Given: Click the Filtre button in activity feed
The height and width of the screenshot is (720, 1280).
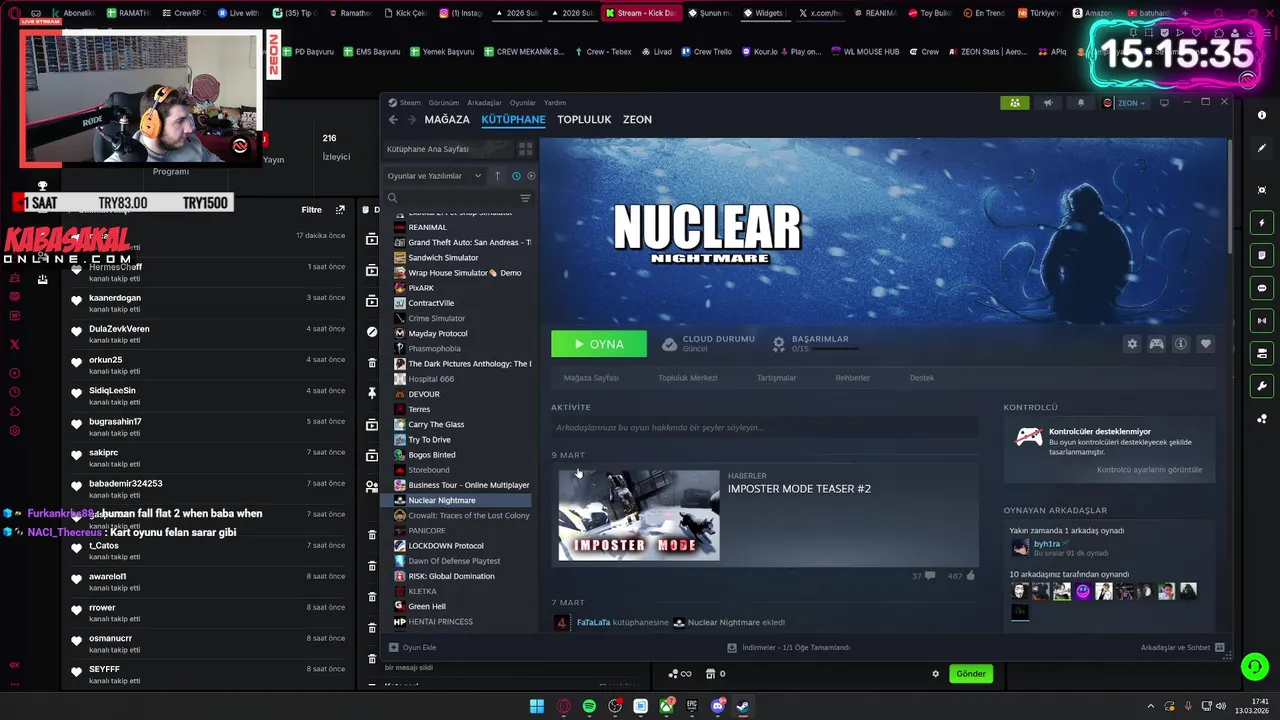Looking at the screenshot, I should tap(312, 210).
